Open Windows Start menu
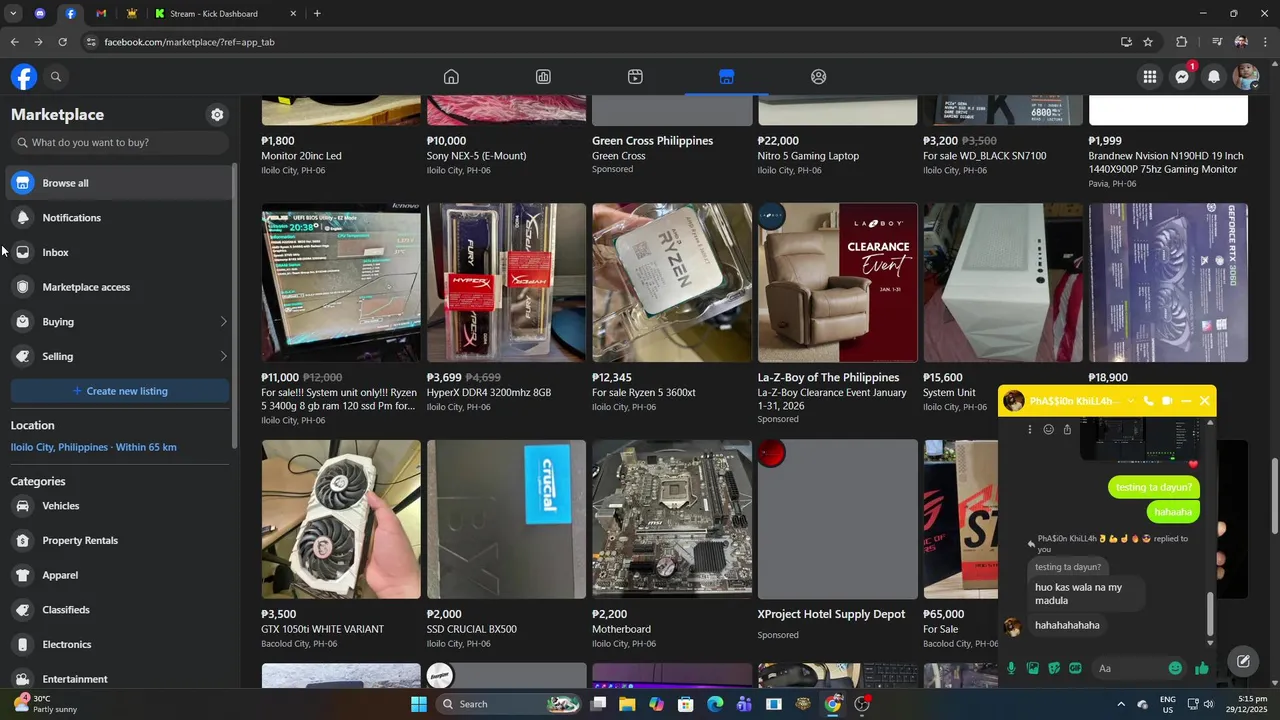 point(419,704)
